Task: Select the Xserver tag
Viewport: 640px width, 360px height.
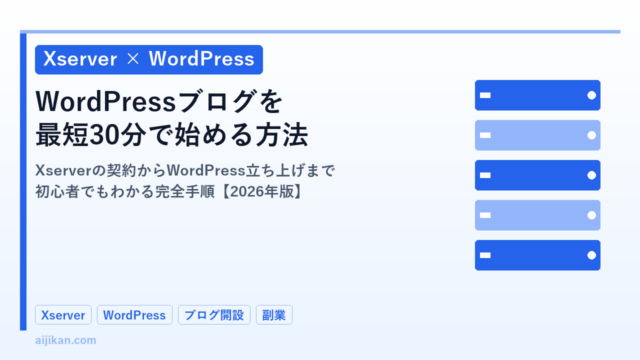Action: tap(63, 315)
